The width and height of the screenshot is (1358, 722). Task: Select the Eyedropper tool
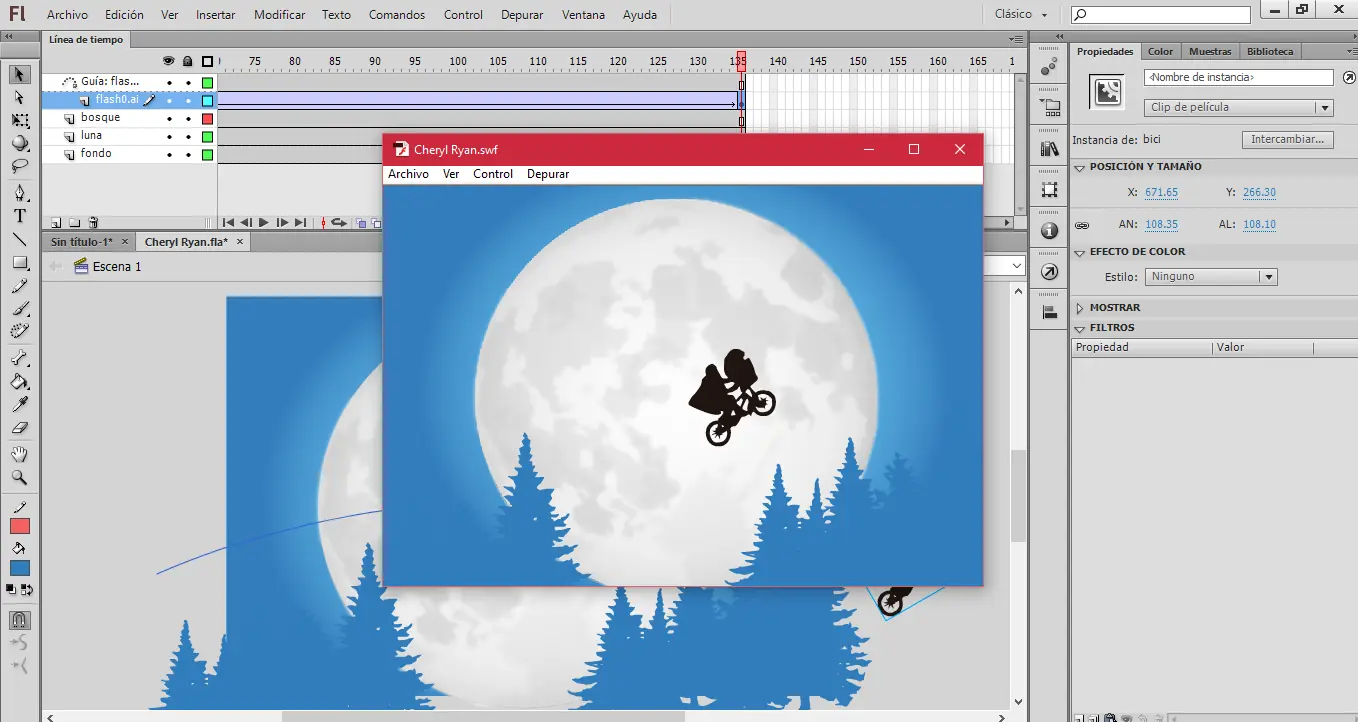pos(20,404)
